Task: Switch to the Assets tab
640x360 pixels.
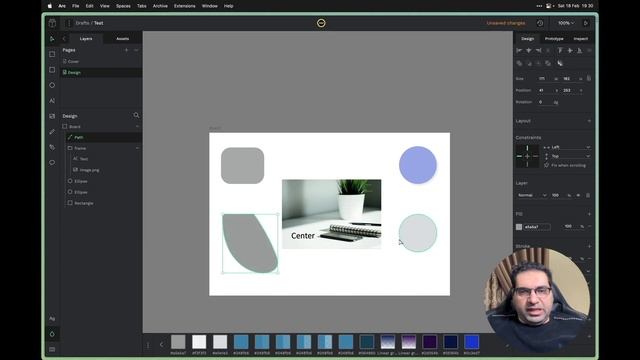Action: point(122,39)
